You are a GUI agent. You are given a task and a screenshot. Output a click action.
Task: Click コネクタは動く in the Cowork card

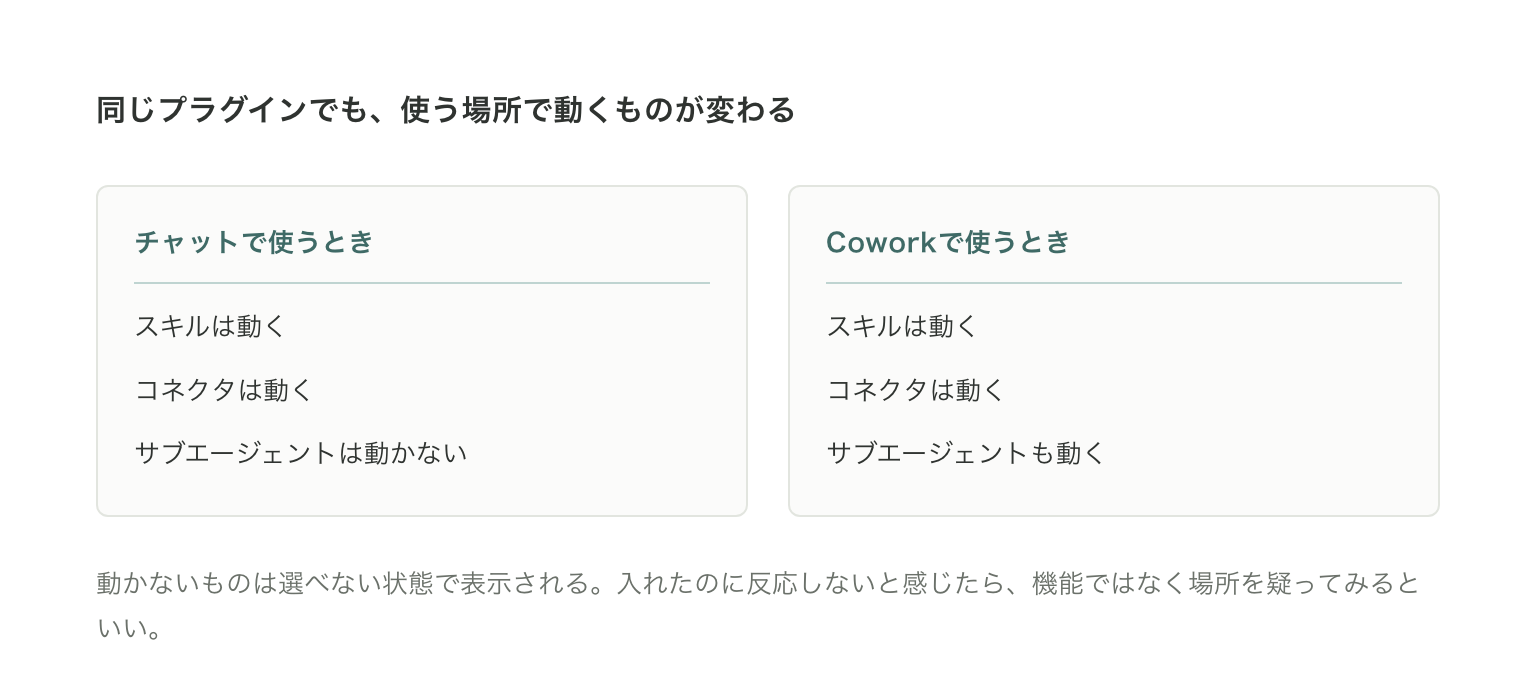click(x=916, y=390)
